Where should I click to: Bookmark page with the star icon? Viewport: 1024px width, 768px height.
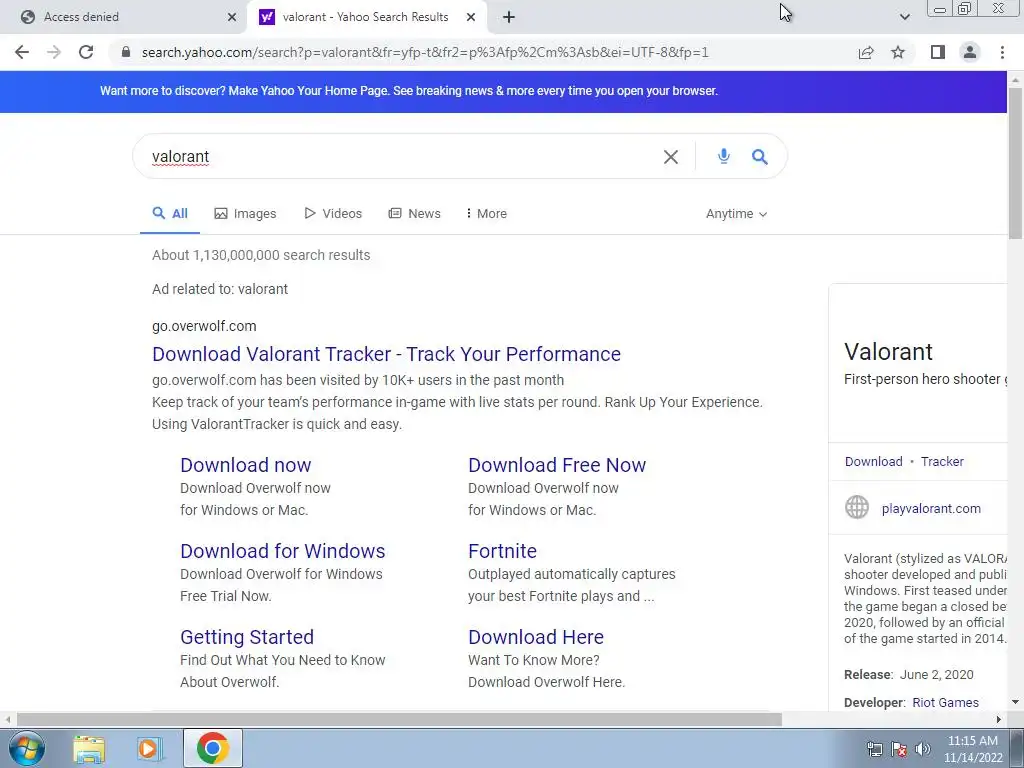point(898,52)
